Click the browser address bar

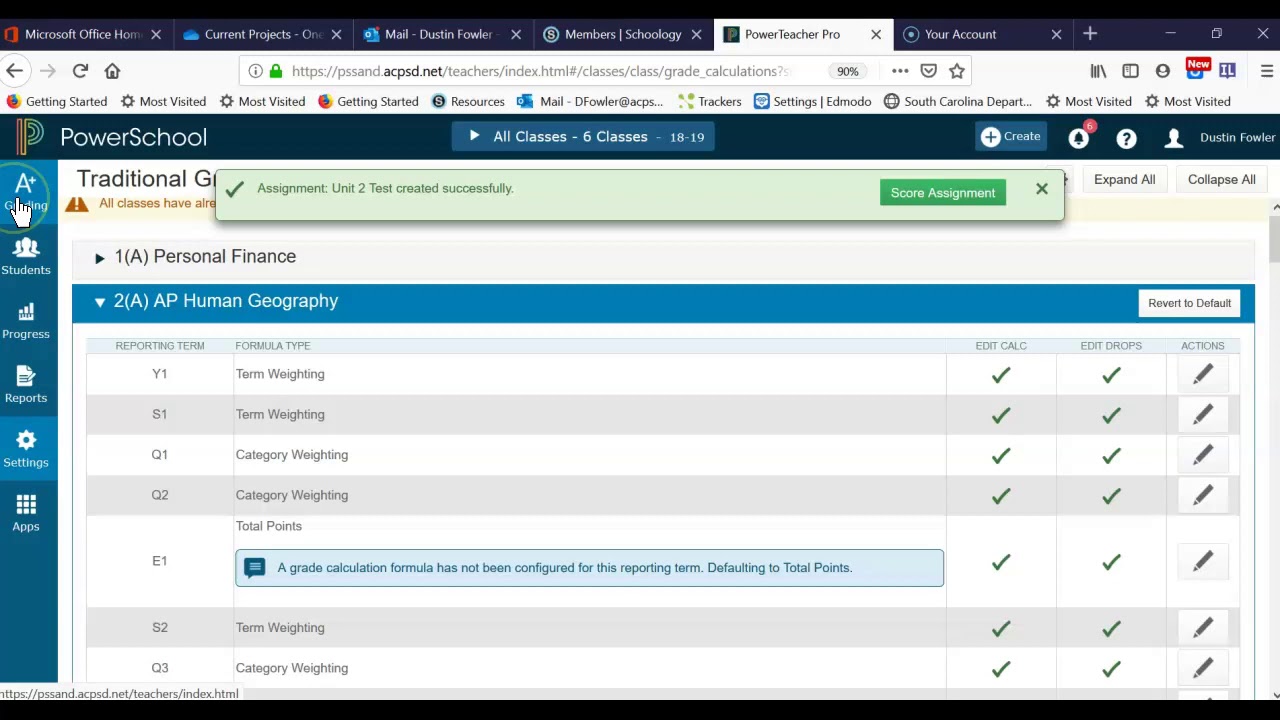point(540,71)
